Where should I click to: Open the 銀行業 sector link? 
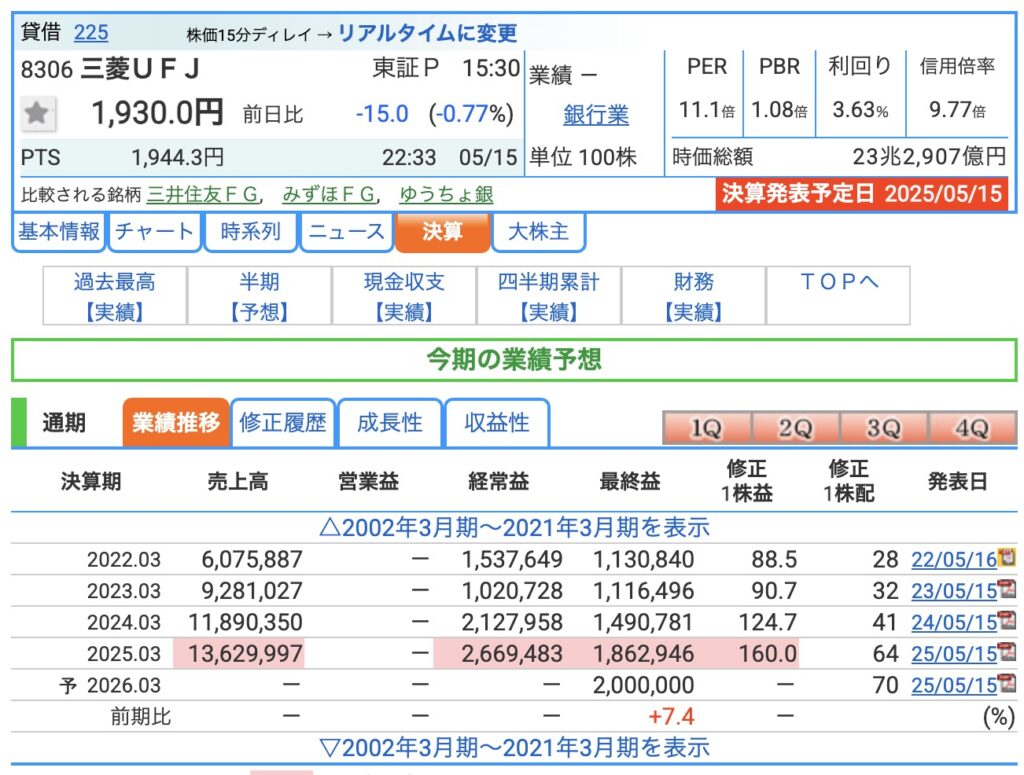click(x=596, y=115)
